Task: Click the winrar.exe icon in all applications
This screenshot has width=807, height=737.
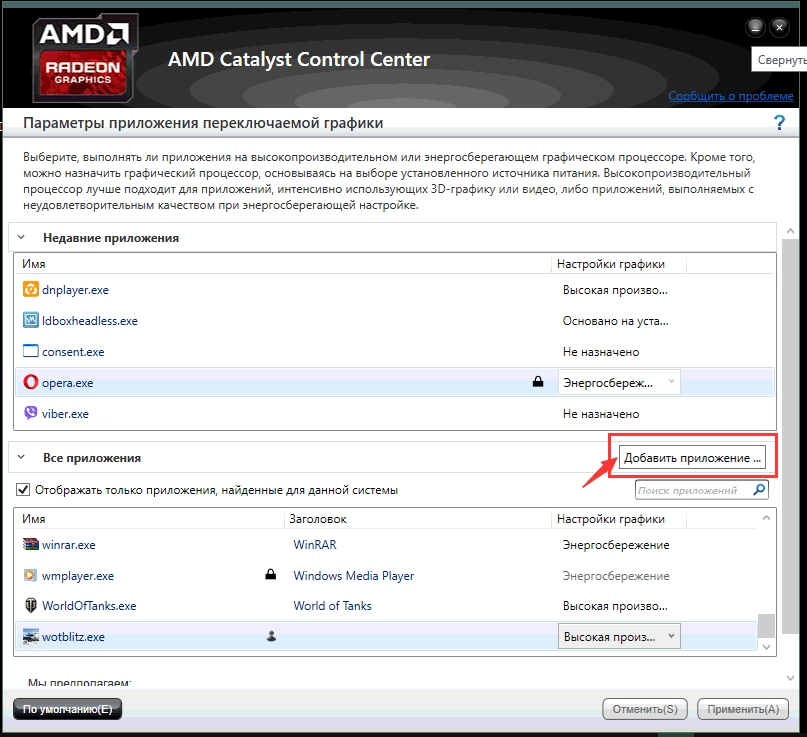Action: tap(31, 545)
